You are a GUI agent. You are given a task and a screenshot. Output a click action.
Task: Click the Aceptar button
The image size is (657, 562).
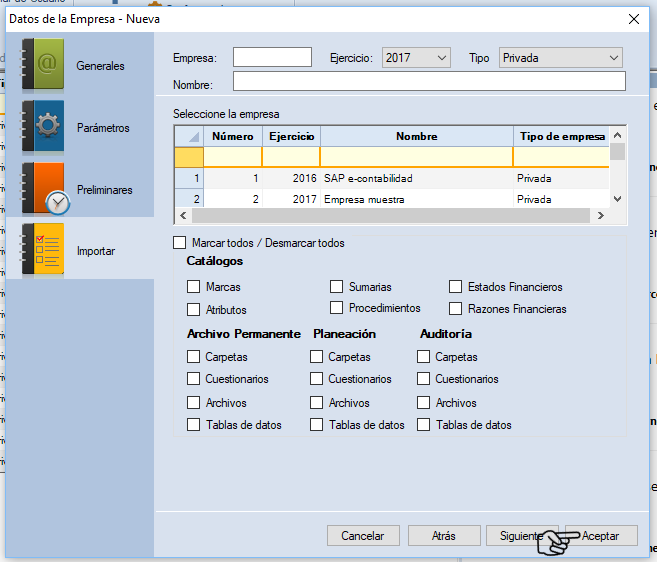click(600, 536)
